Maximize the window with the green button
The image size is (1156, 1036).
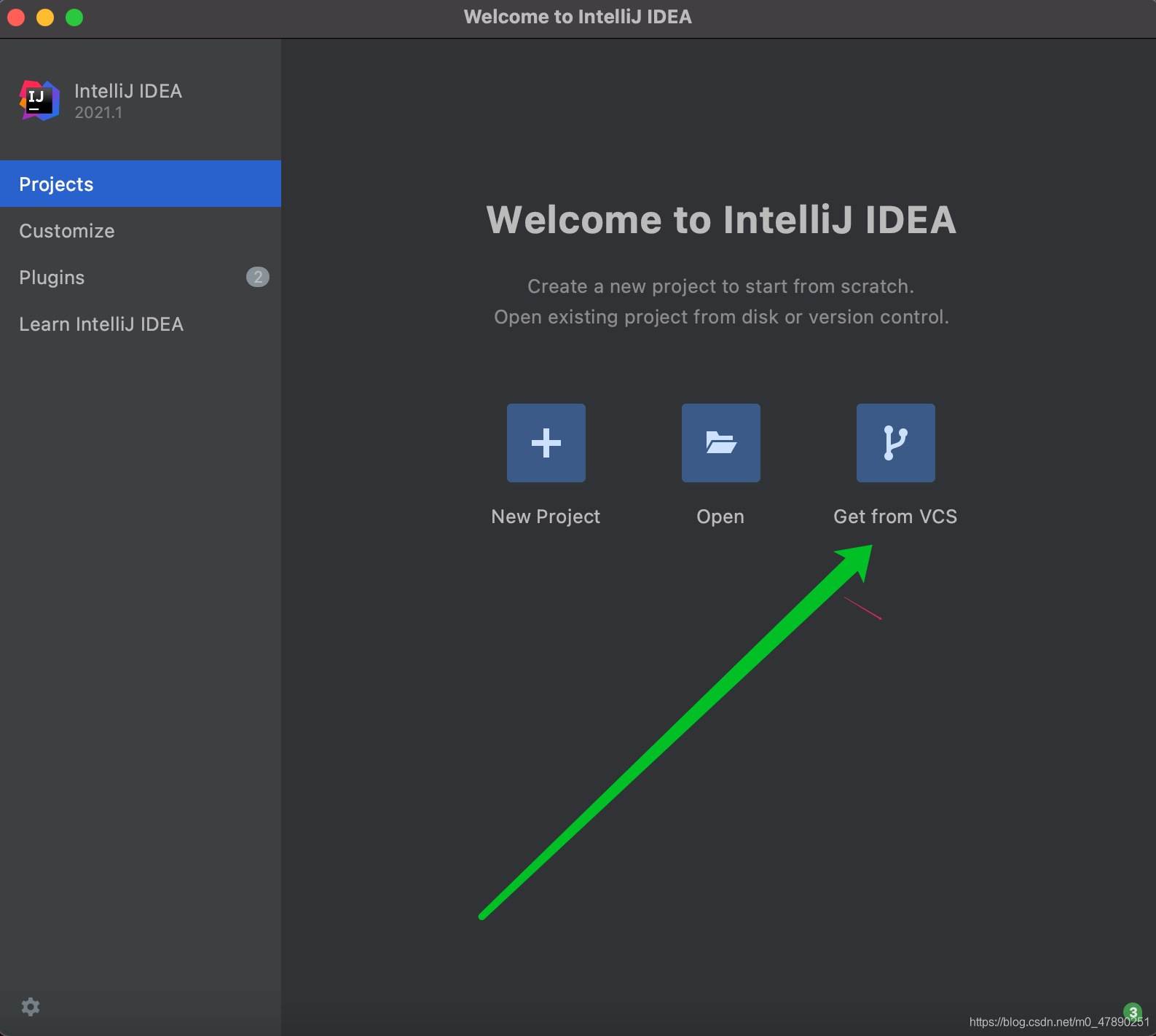click(x=74, y=17)
